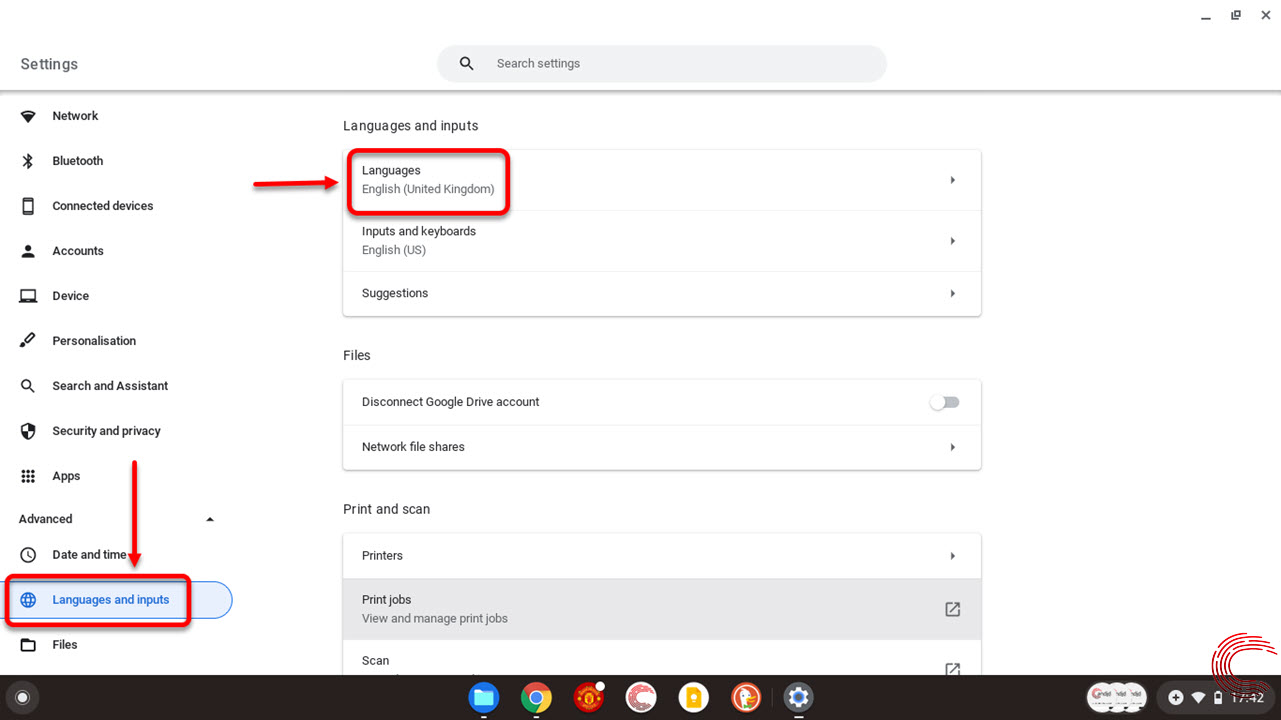Image resolution: width=1281 pixels, height=720 pixels.
Task: Open the Files section in sidebar
Action: pyautogui.click(x=65, y=644)
